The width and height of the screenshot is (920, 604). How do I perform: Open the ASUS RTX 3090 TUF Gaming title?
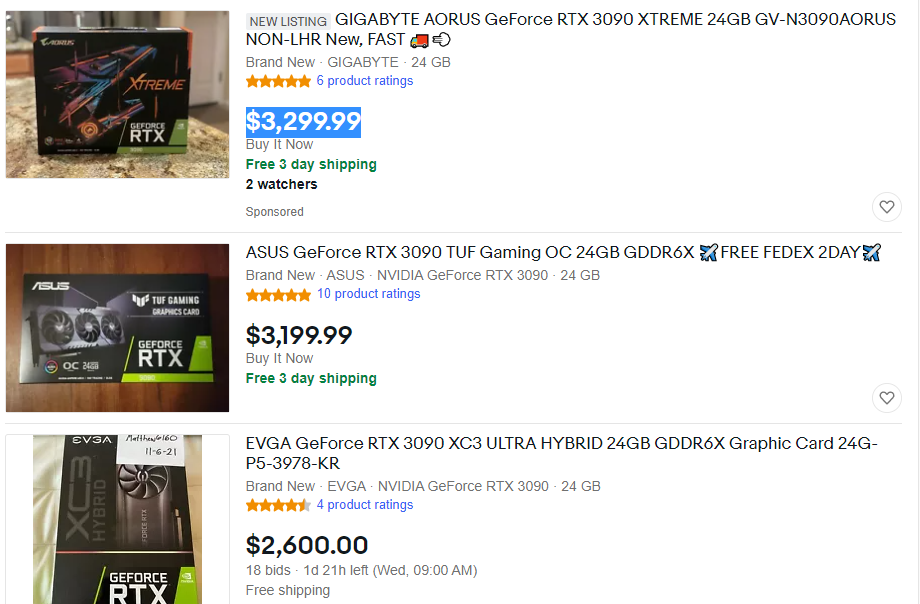click(x=563, y=252)
